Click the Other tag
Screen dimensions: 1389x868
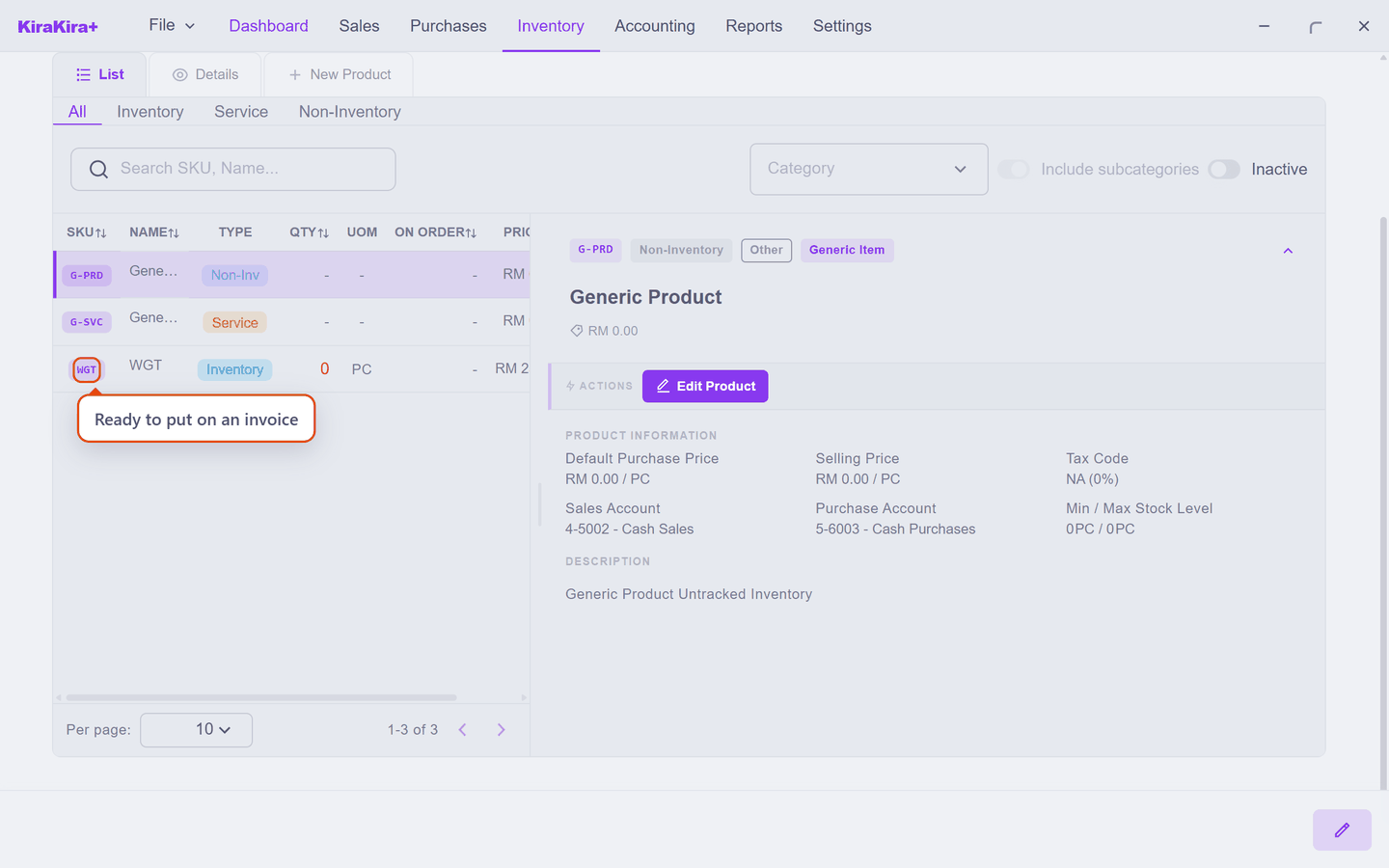[x=767, y=251]
